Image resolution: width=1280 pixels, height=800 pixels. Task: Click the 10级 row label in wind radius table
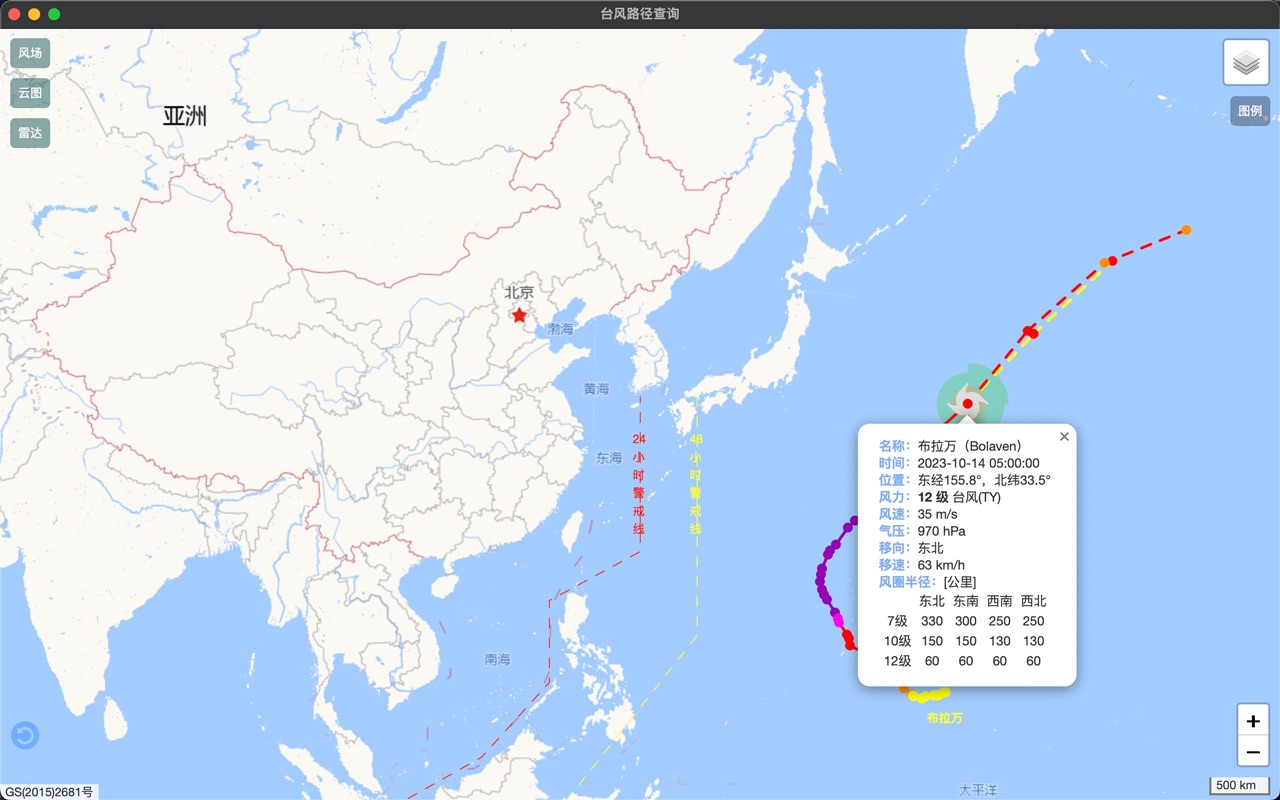(x=897, y=641)
